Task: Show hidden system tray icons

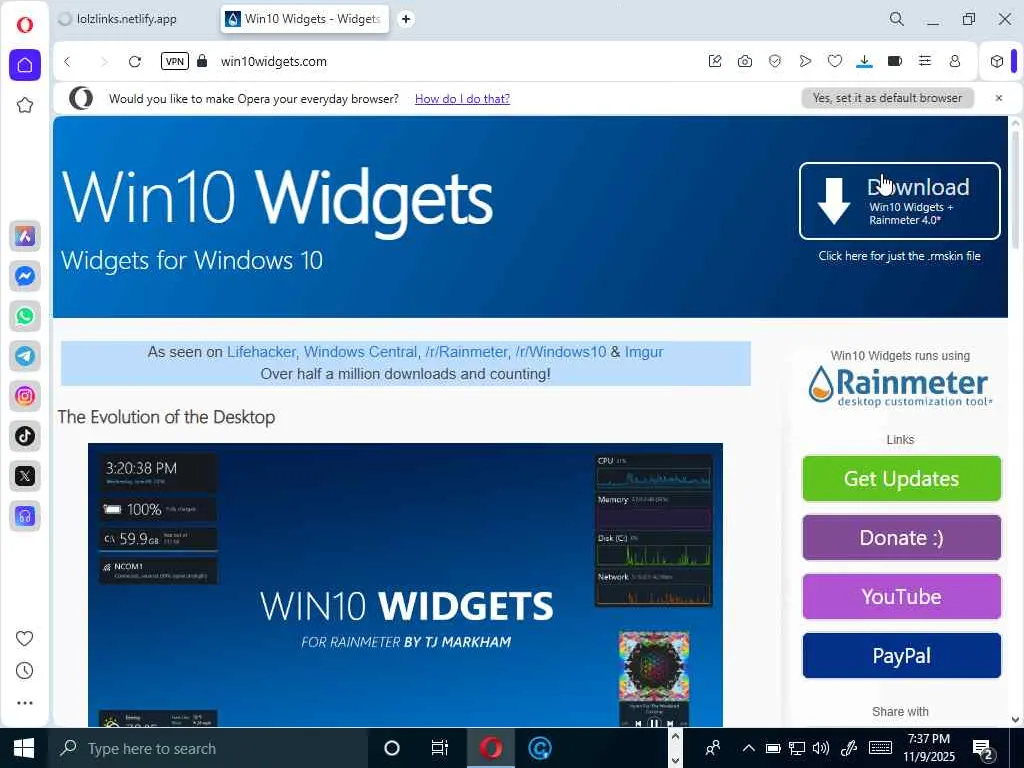Action: tap(748, 748)
